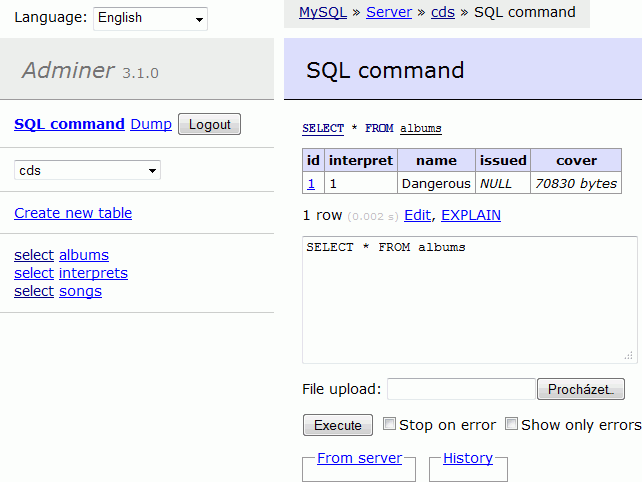This screenshot has width=642, height=482.
Task: Enable Show only errors checkbox
Action: 511,423
